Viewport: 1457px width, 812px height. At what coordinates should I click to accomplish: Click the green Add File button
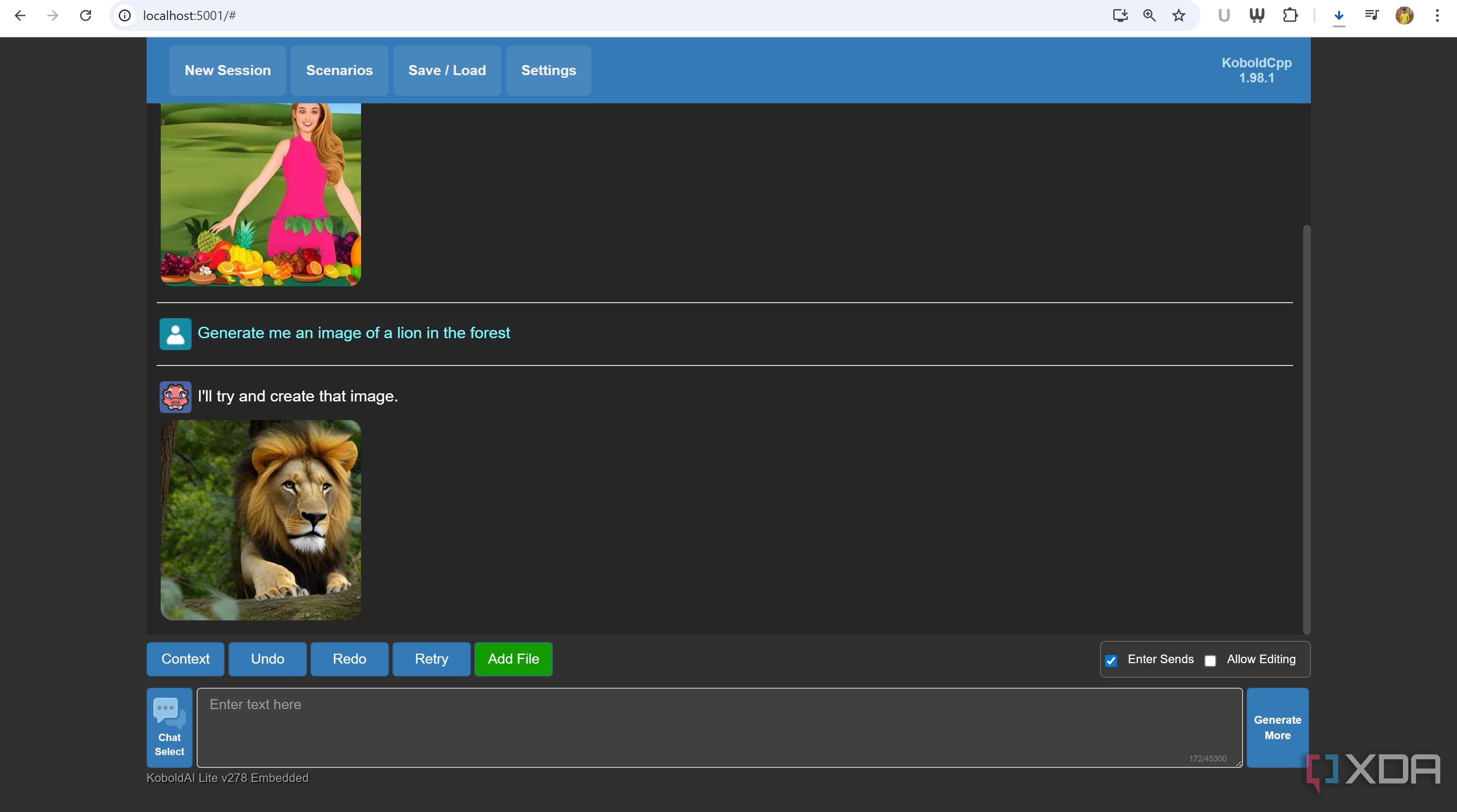(514, 660)
